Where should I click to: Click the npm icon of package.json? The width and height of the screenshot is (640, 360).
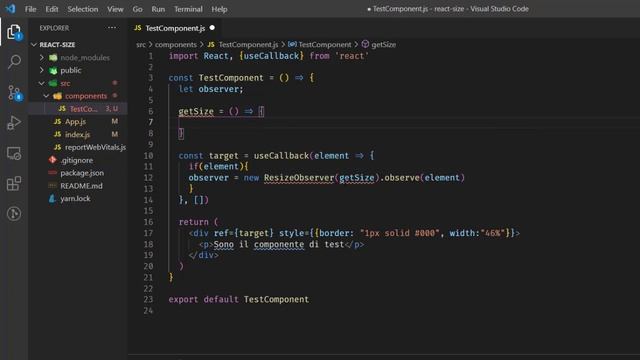click(x=52, y=173)
